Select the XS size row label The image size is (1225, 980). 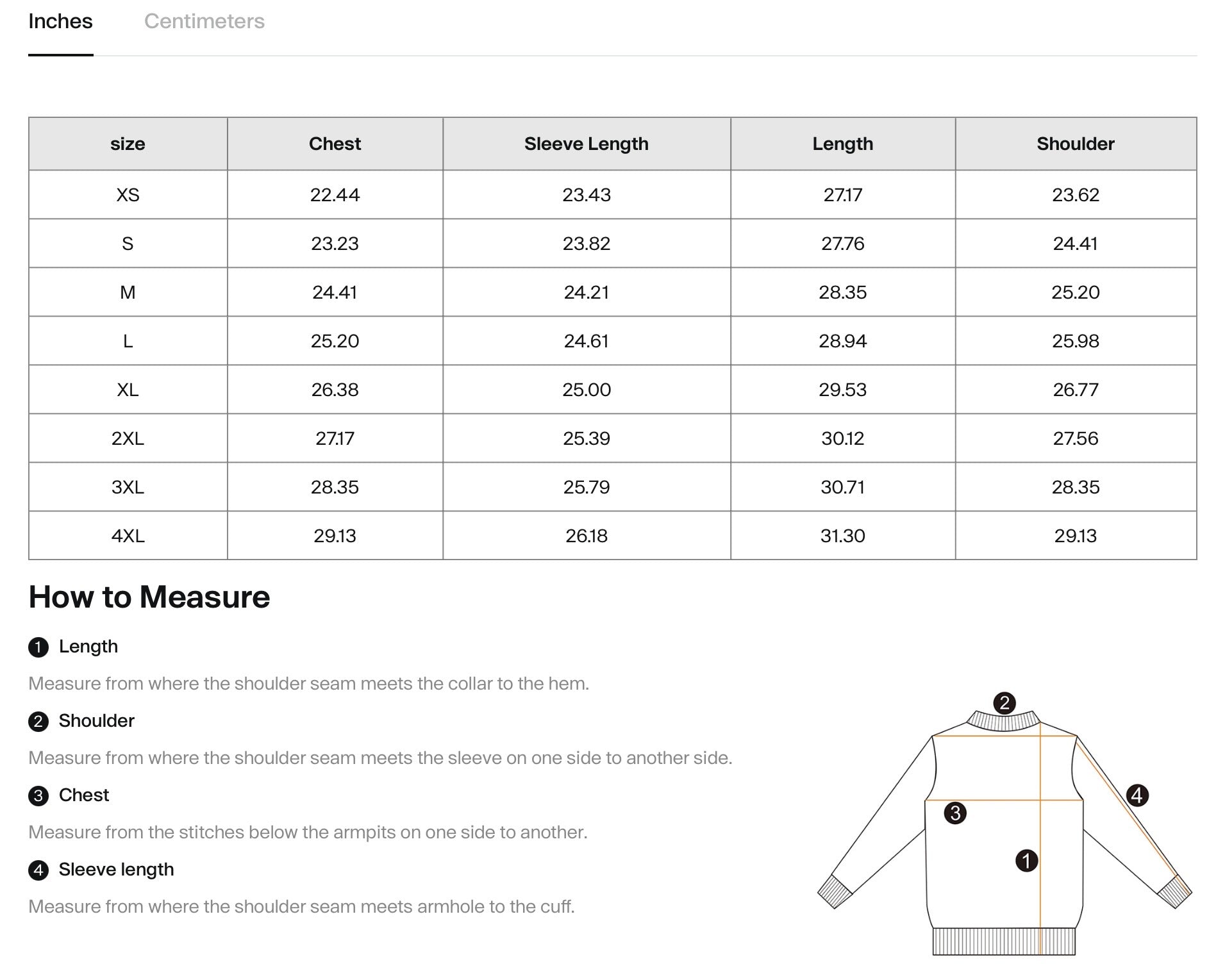click(x=128, y=195)
